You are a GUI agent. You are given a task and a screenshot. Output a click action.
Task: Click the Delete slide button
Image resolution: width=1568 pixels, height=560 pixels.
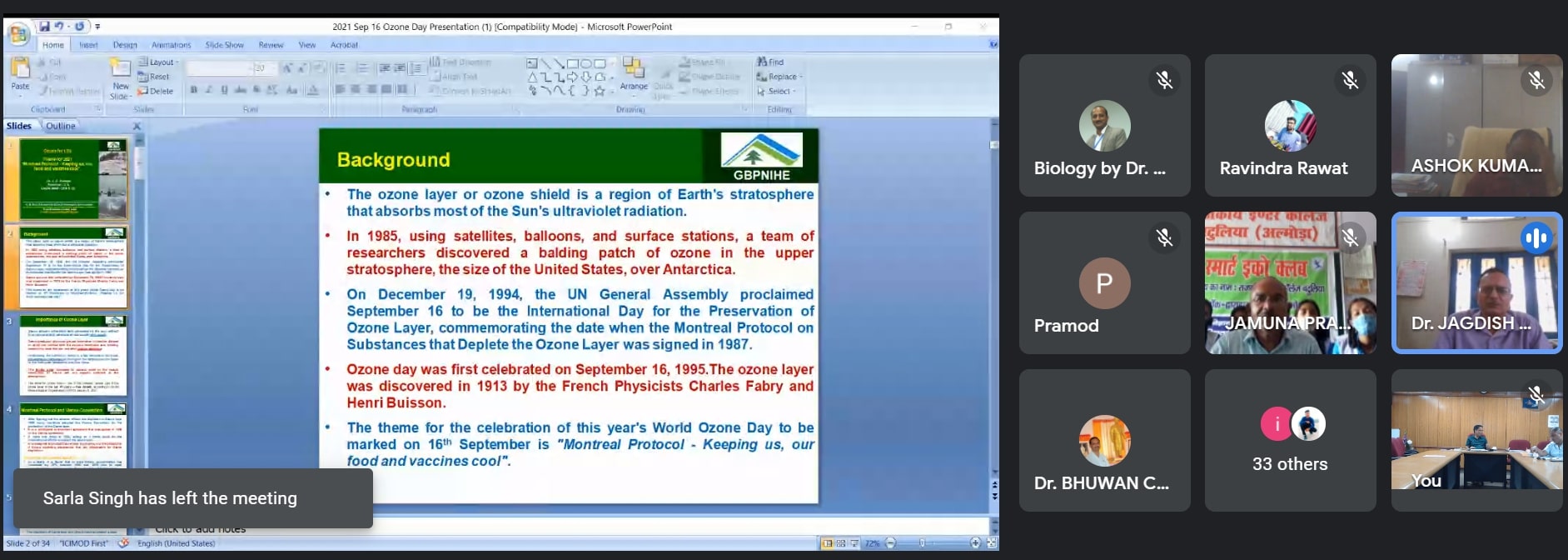(156, 91)
